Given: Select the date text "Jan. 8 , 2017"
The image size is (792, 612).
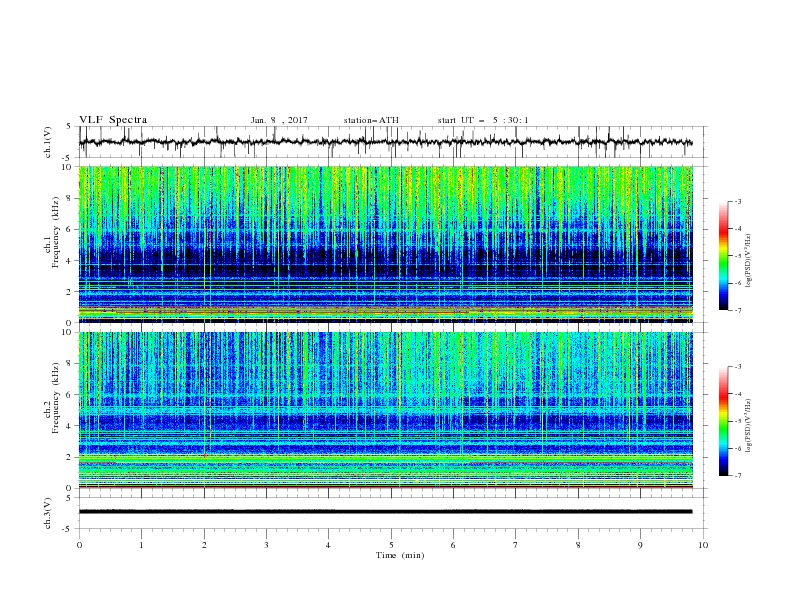Looking at the screenshot, I should pyautogui.click(x=279, y=120).
